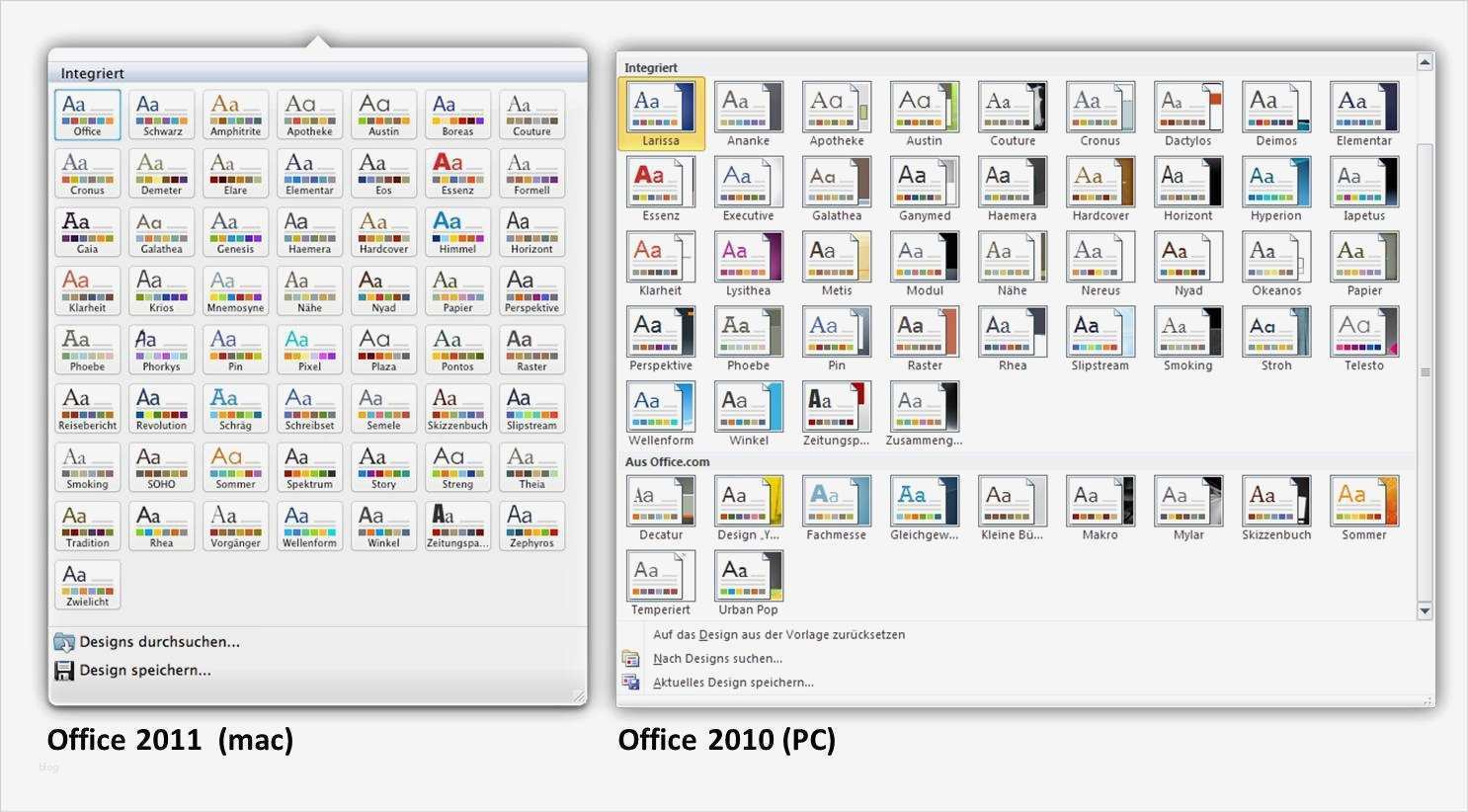Pick the Modul theme in the PC gallery
The width and height of the screenshot is (1468, 812).
[925, 264]
